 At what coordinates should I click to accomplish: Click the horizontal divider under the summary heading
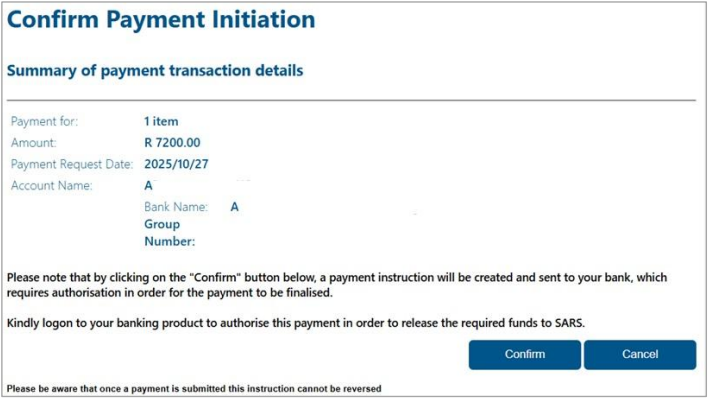pos(350,100)
